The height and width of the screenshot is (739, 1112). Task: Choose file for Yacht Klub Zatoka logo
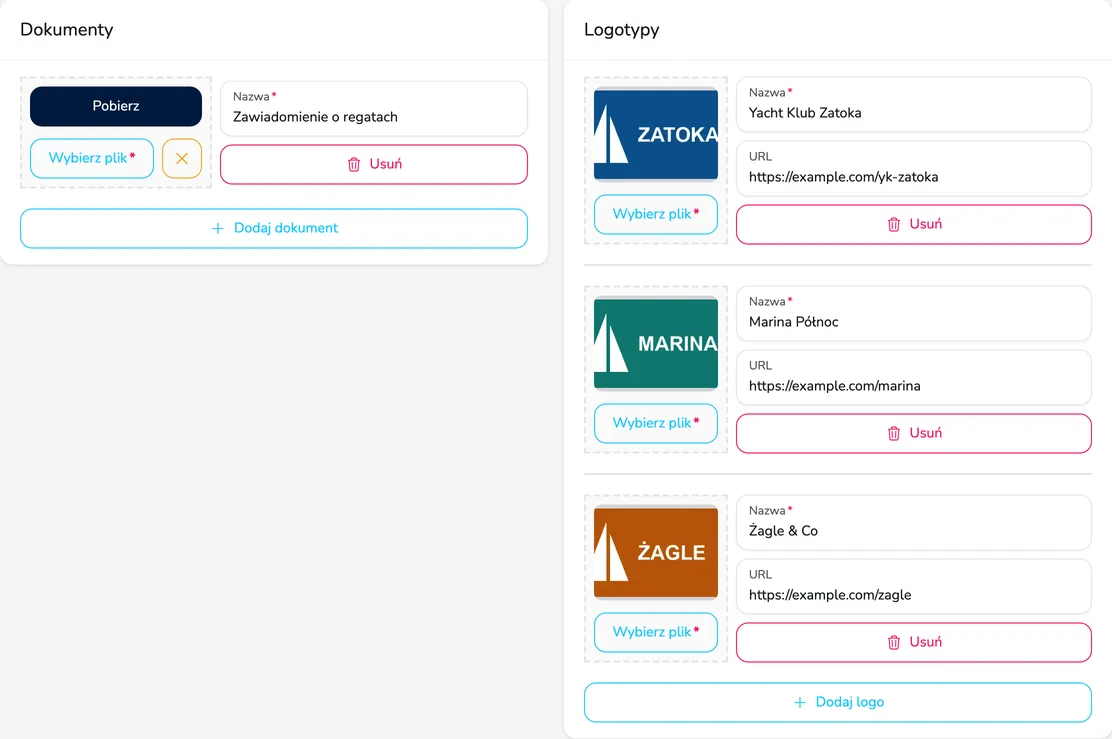point(655,214)
